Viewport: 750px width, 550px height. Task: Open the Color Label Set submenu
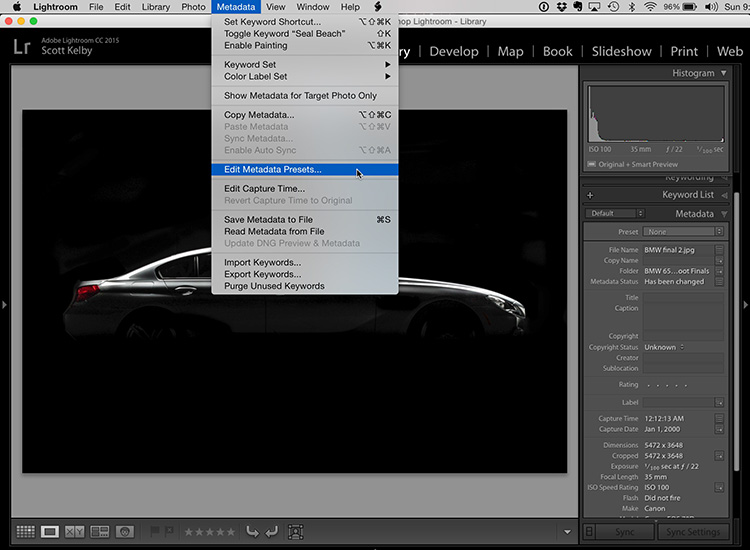tap(305, 77)
